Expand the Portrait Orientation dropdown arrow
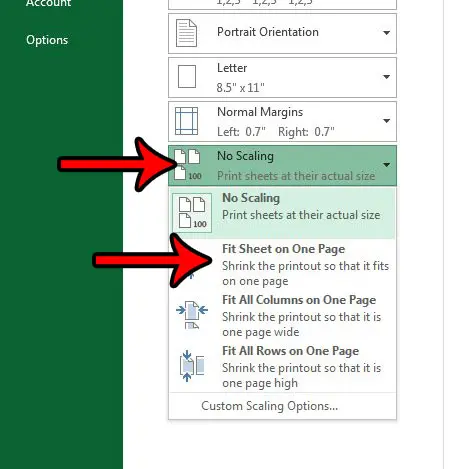The image size is (458, 469). coord(386,33)
